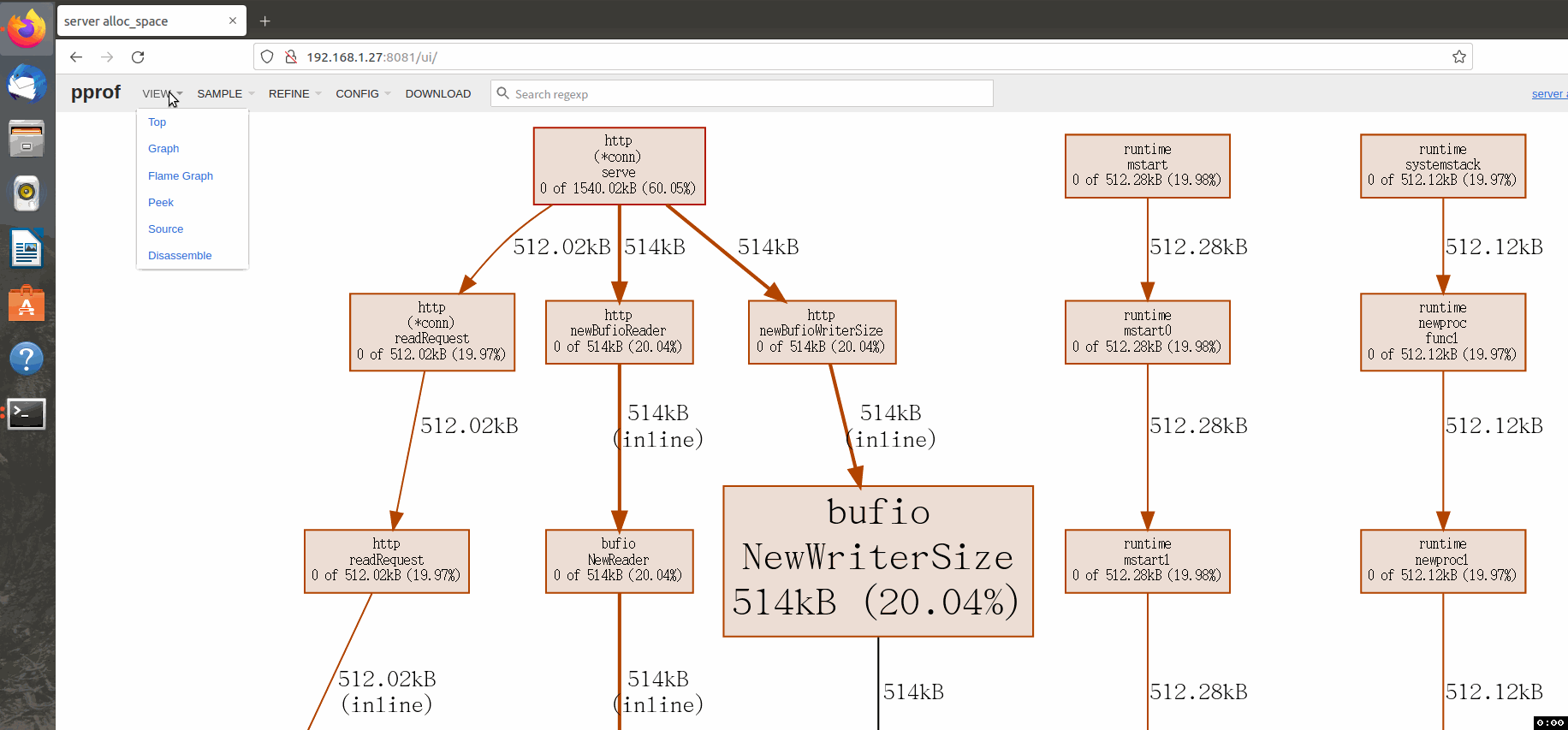The image size is (1568, 730).
Task: Click the pprof logo title
Action: point(96,92)
